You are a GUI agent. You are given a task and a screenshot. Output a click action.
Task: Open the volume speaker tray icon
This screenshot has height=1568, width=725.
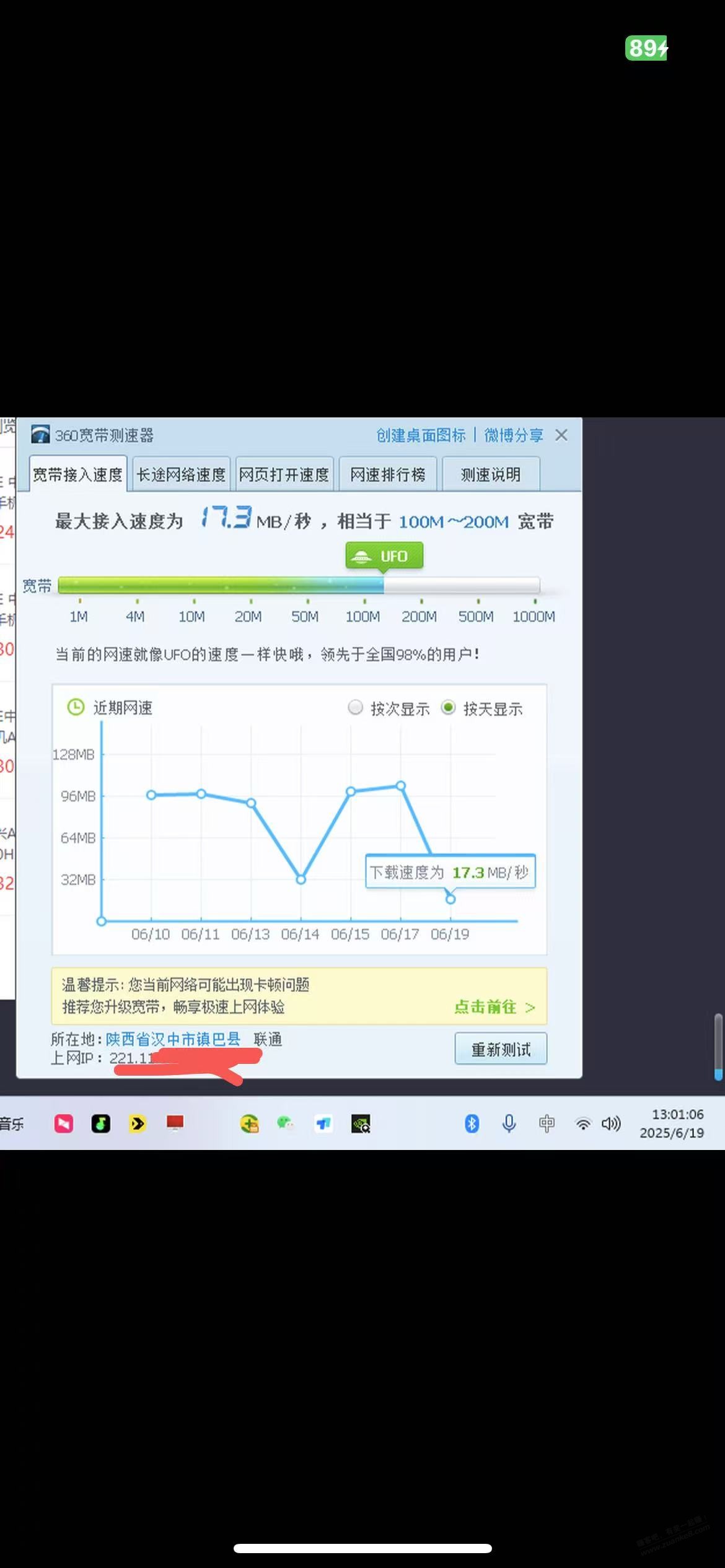tap(611, 1123)
